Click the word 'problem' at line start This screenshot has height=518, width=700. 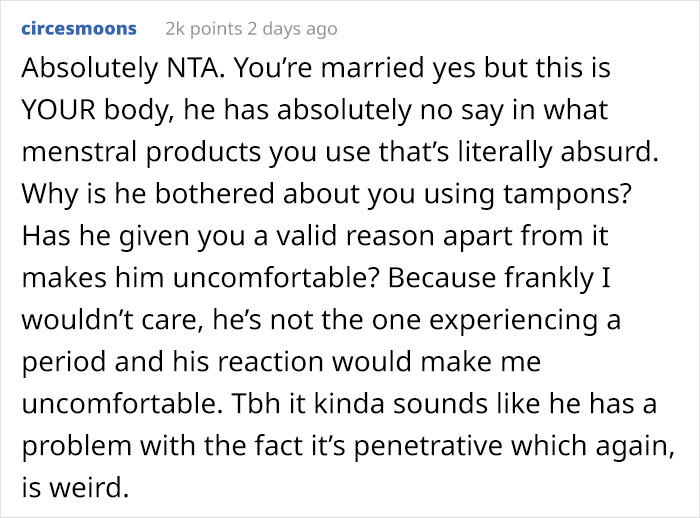(76, 447)
